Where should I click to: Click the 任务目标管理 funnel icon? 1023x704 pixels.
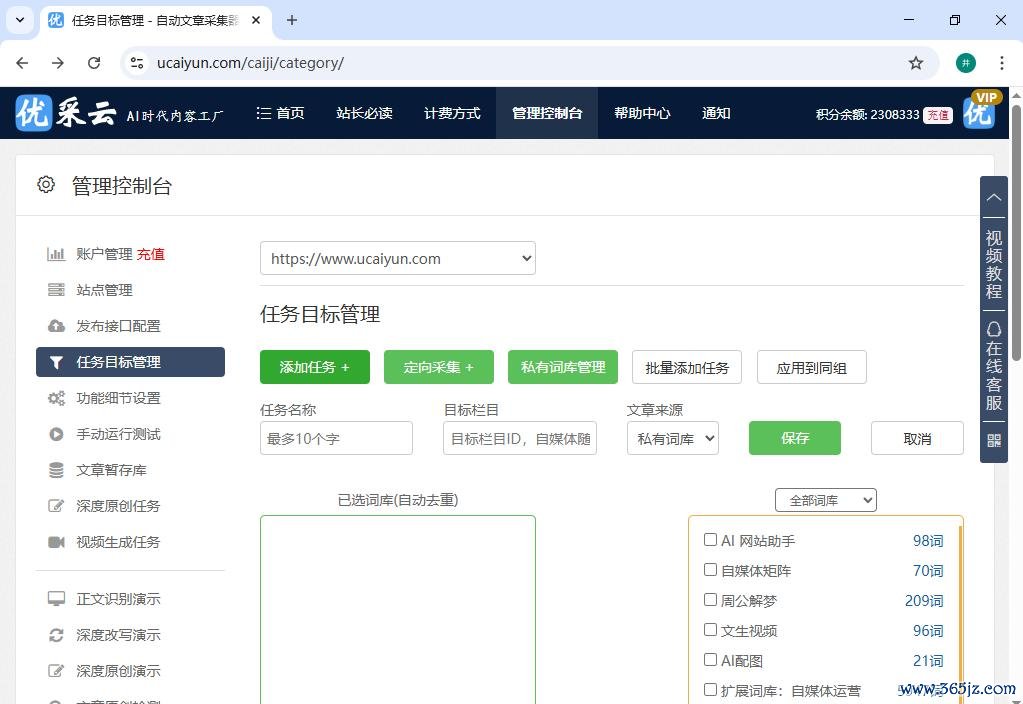pos(56,362)
